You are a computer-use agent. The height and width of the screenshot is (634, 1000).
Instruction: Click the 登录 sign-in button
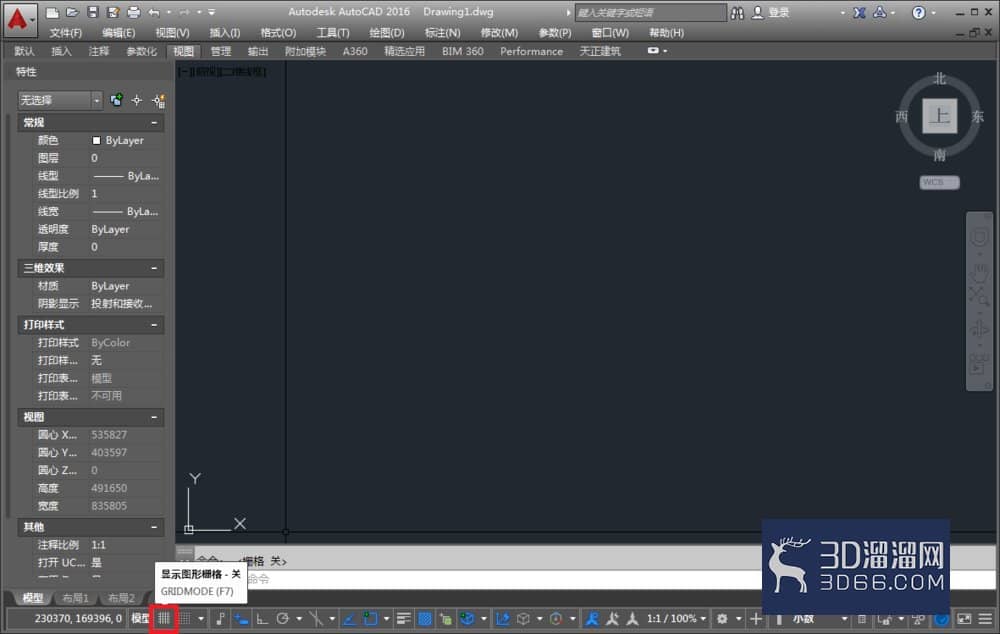tap(771, 13)
